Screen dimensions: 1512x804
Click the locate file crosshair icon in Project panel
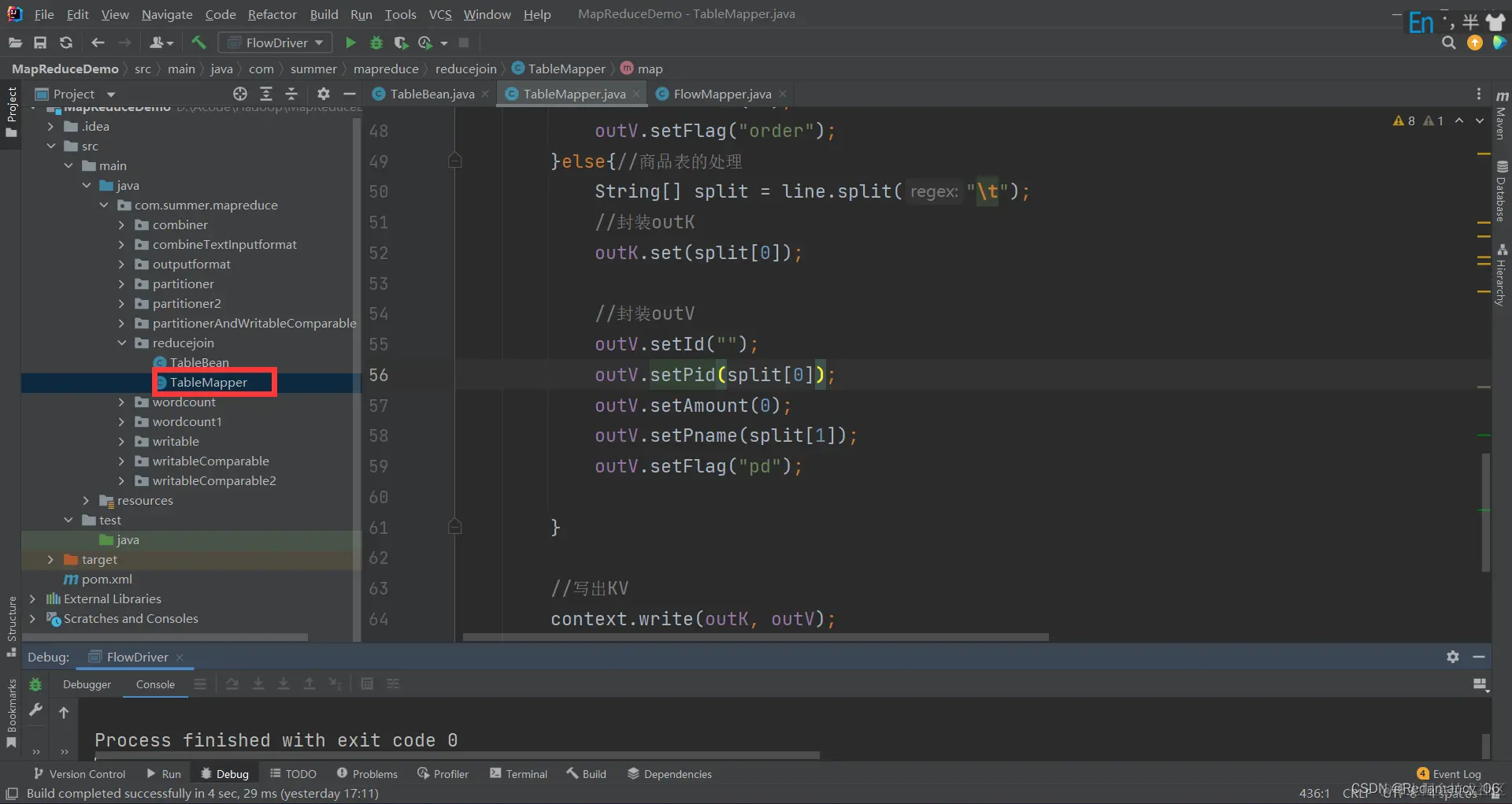click(240, 94)
